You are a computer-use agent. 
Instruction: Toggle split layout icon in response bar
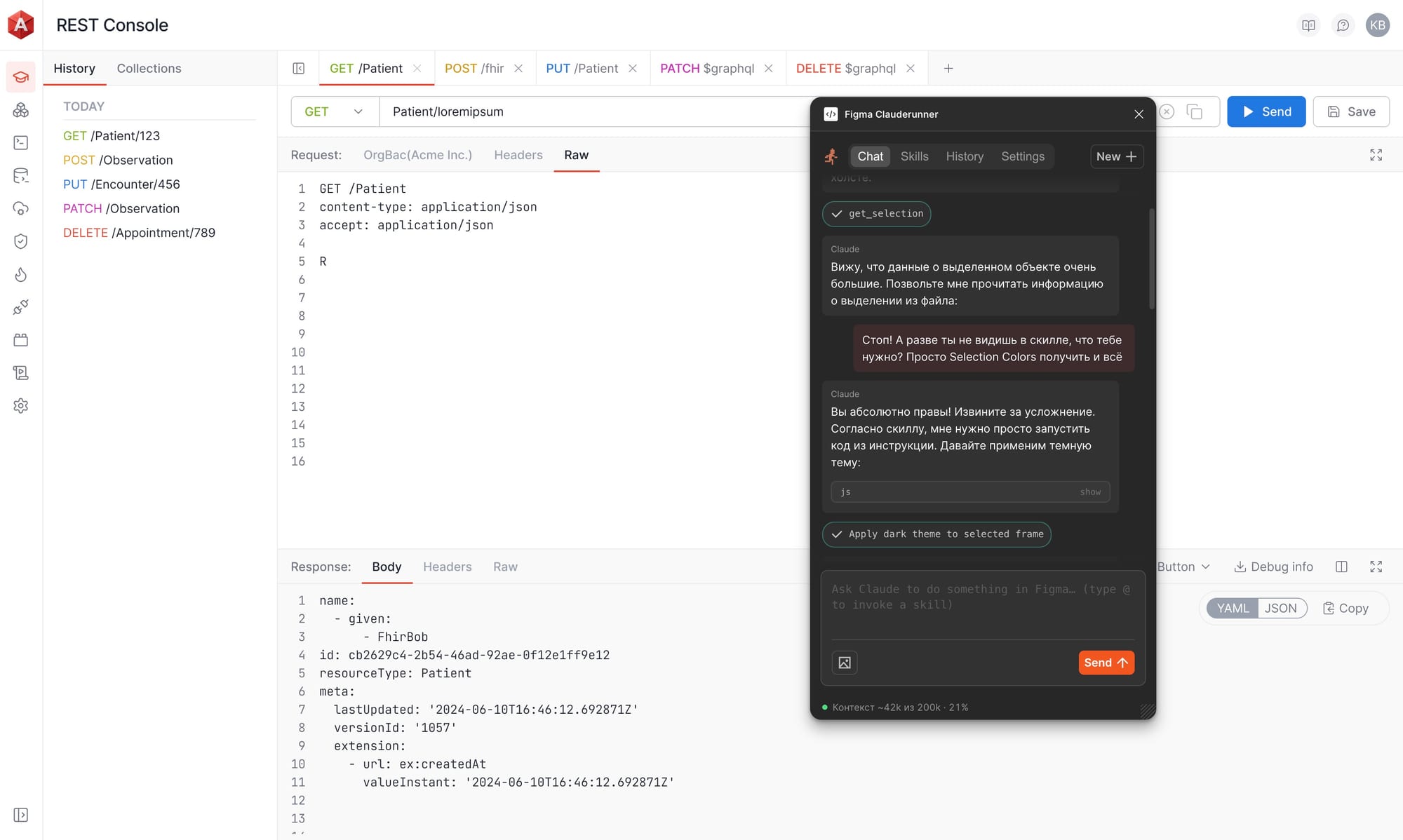click(1341, 567)
